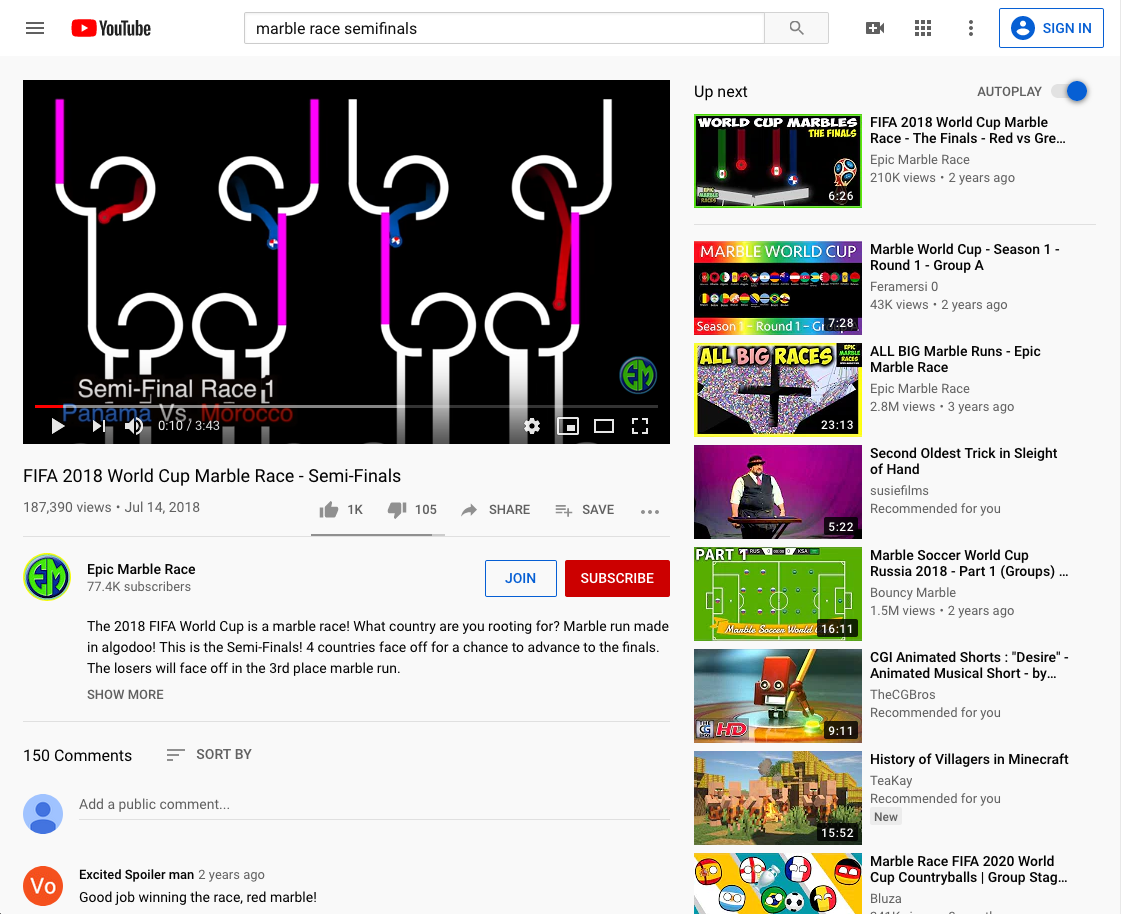This screenshot has height=914, width=1121.
Task: Open more actions menu under video
Action: [x=650, y=511]
